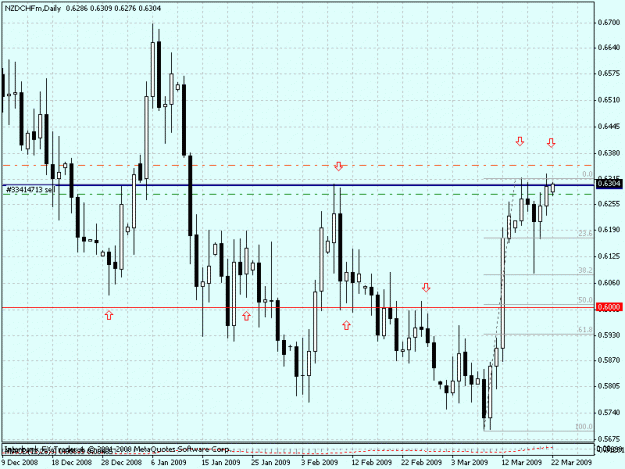Click the '3 Feb 2009' date label

pyautogui.click(x=320, y=462)
